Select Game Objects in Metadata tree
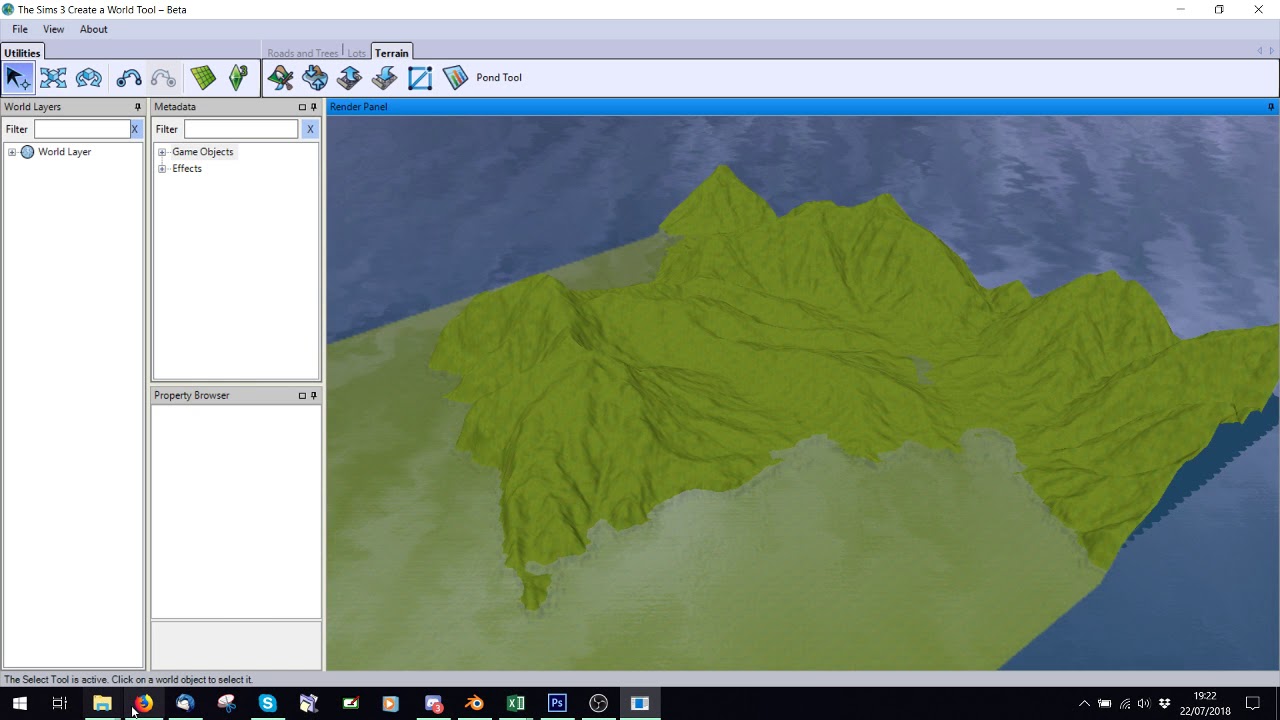Screen dimensions: 1280x720 [x=202, y=152]
